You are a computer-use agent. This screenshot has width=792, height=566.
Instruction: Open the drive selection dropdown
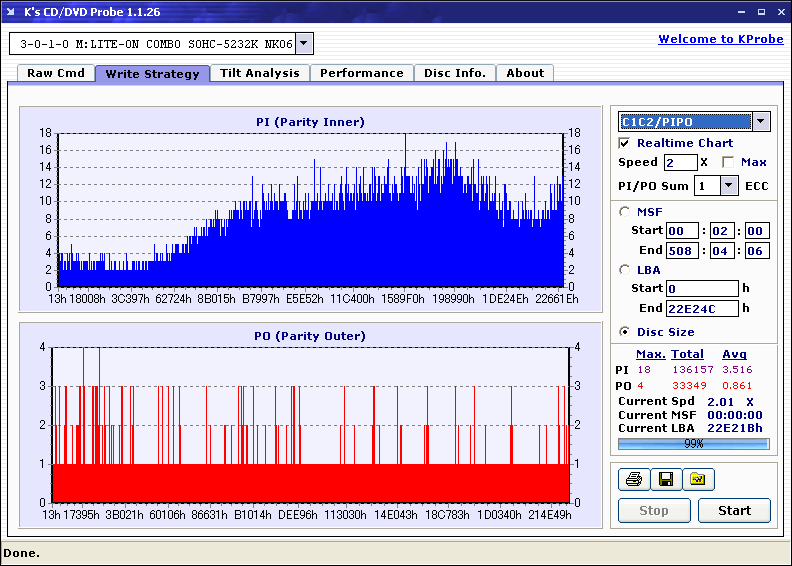coord(304,43)
